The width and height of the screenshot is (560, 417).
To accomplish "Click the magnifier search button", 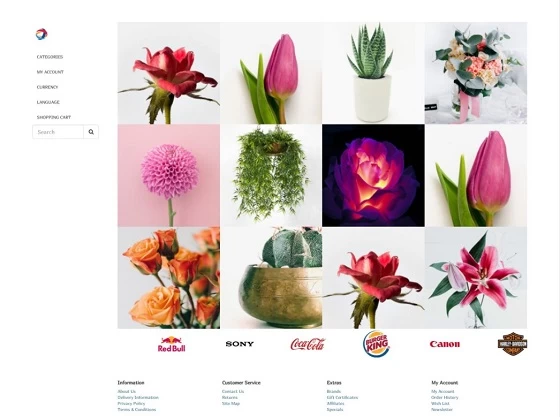I will click(91, 132).
